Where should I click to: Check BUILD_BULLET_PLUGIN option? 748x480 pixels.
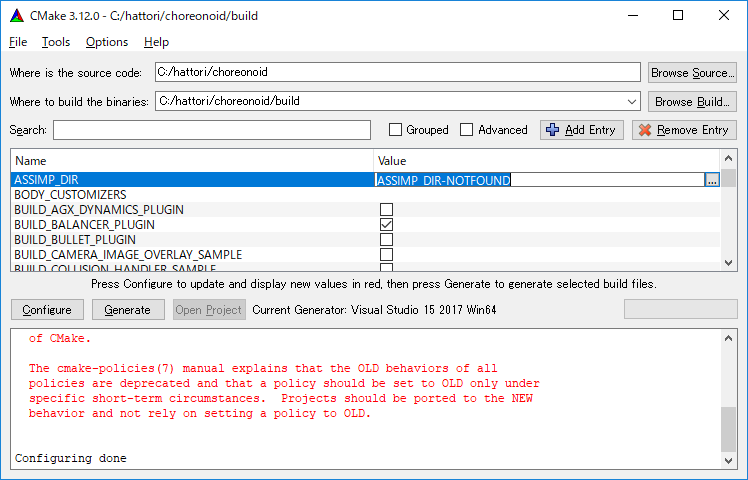point(386,240)
